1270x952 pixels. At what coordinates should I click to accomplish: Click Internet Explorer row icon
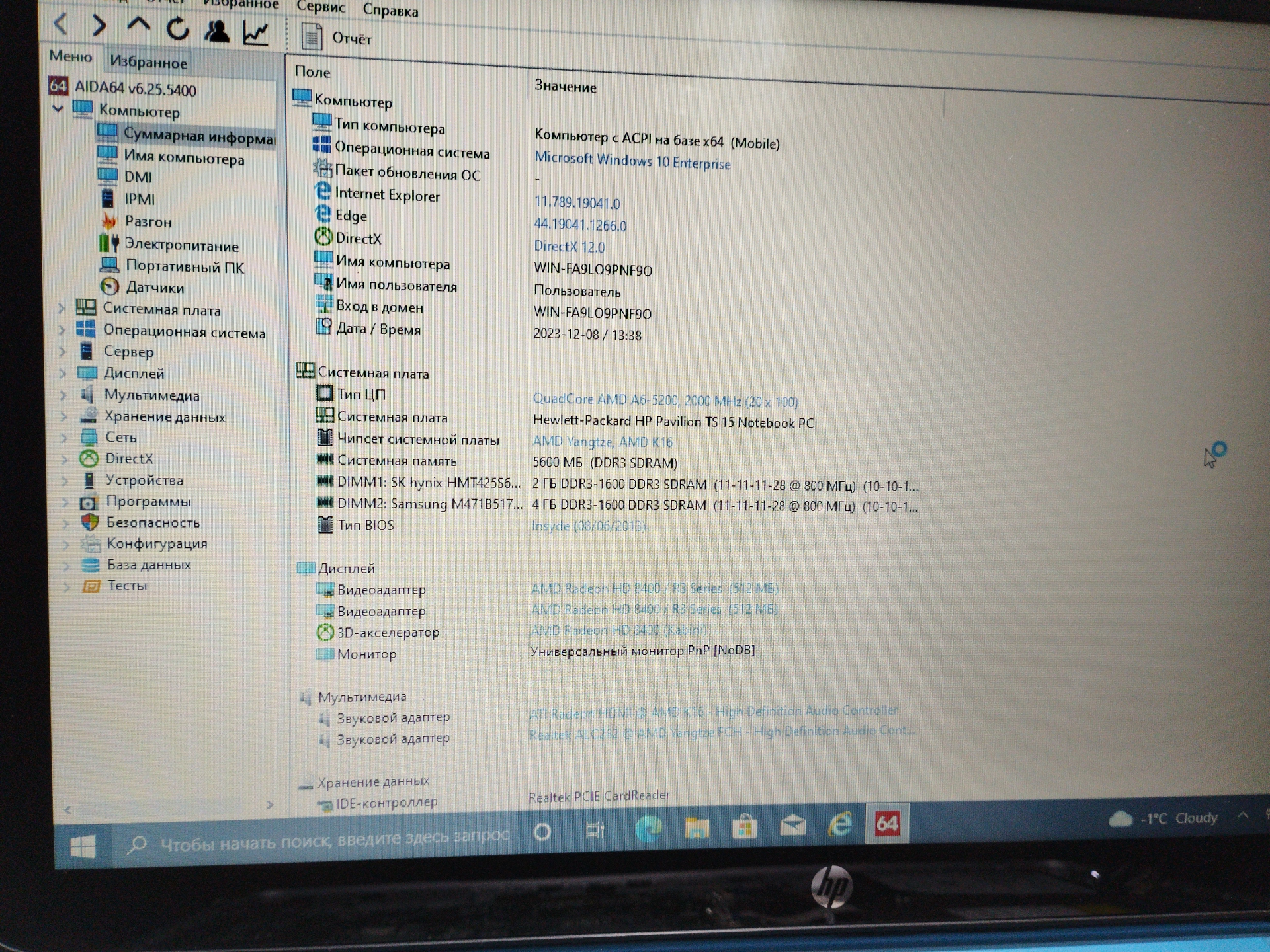coord(322,191)
